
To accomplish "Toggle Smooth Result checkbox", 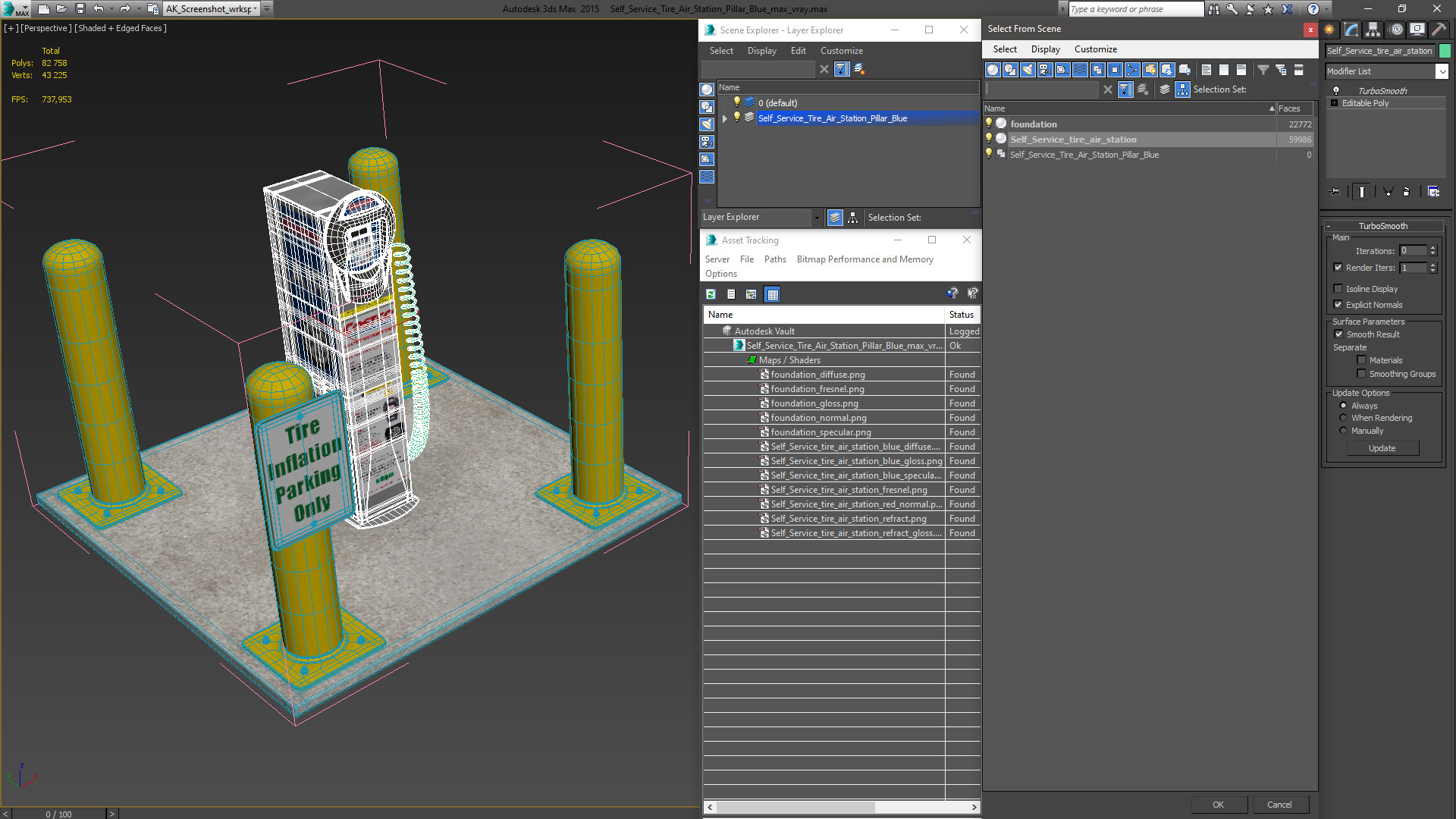I will click(1338, 334).
